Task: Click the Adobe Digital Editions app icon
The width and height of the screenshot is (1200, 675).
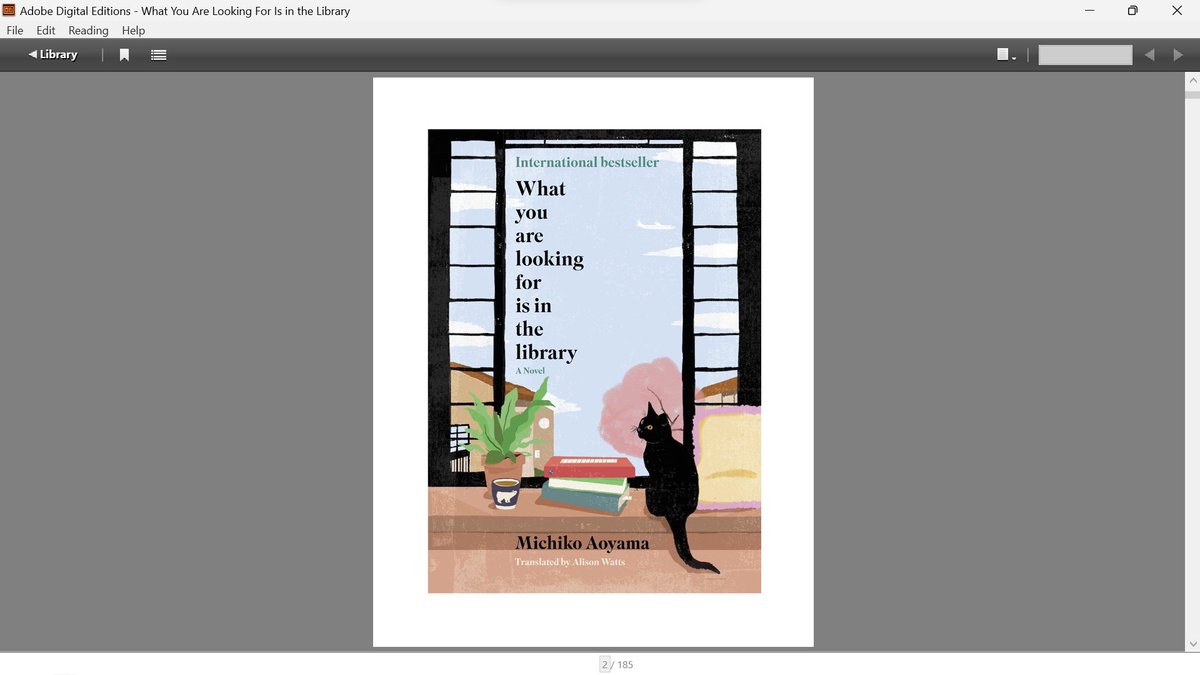Action: point(9,11)
